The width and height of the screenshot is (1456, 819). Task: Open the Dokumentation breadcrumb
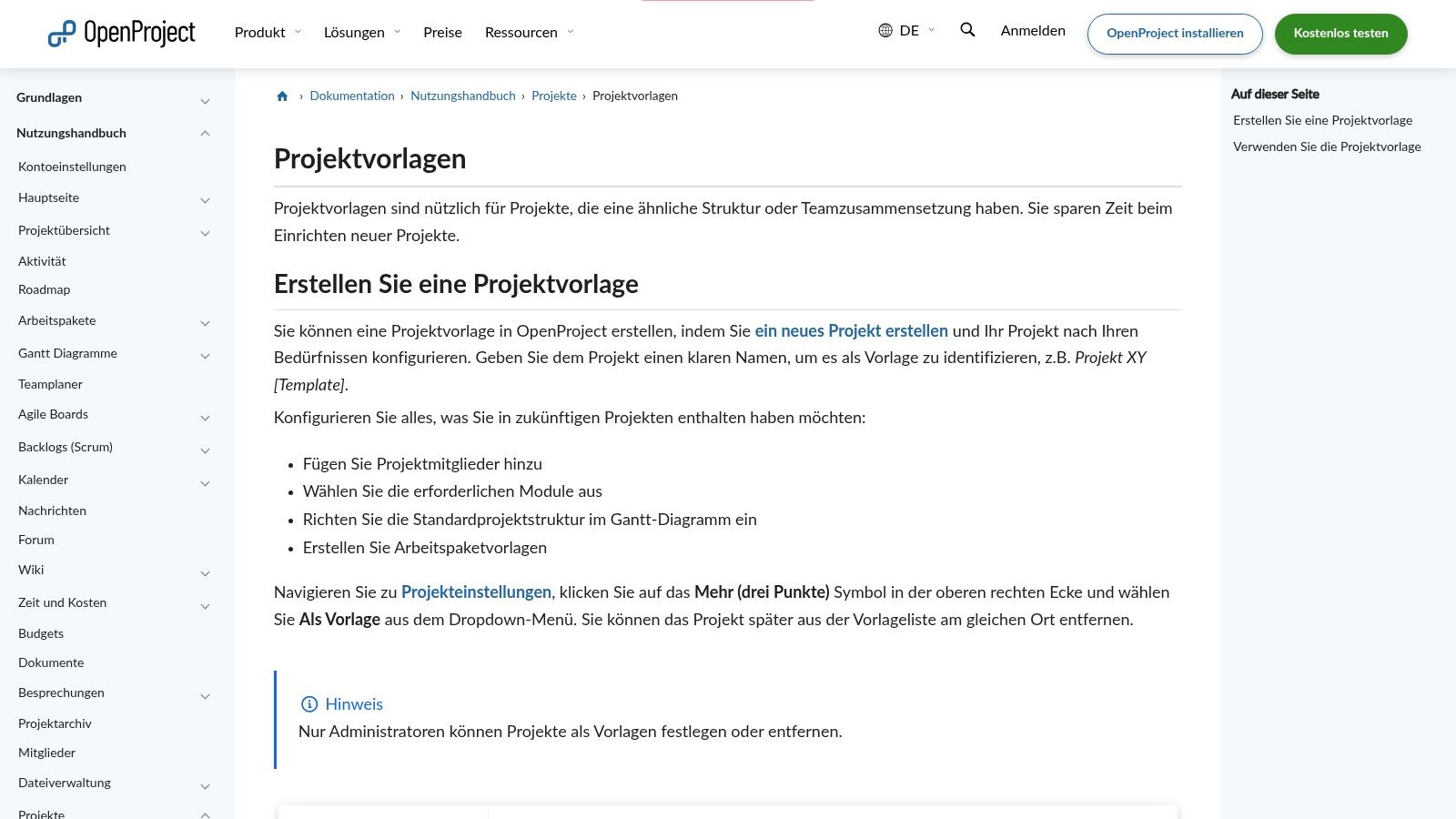click(x=352, y=96)
